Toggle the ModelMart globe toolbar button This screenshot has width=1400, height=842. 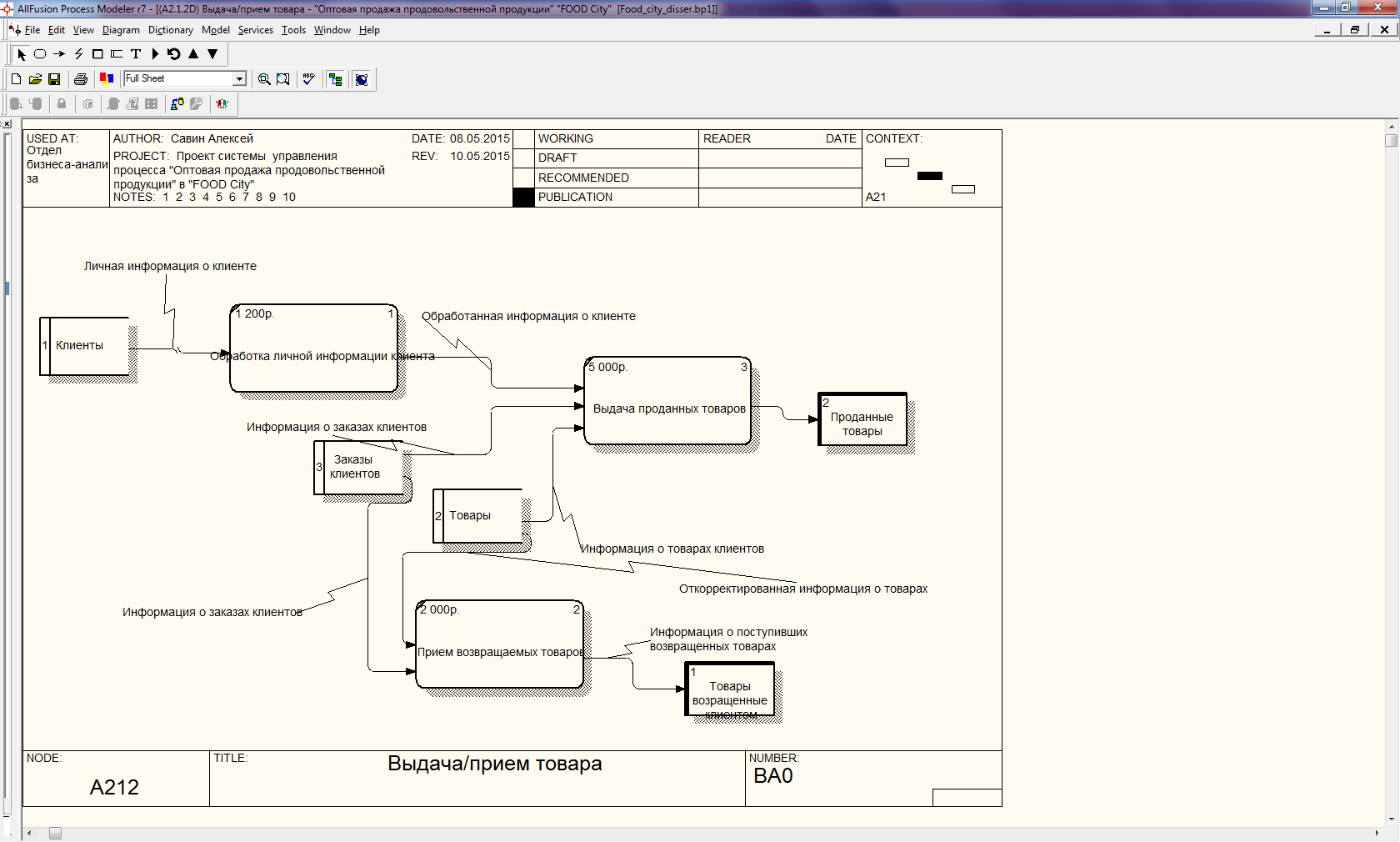point(362,79)
